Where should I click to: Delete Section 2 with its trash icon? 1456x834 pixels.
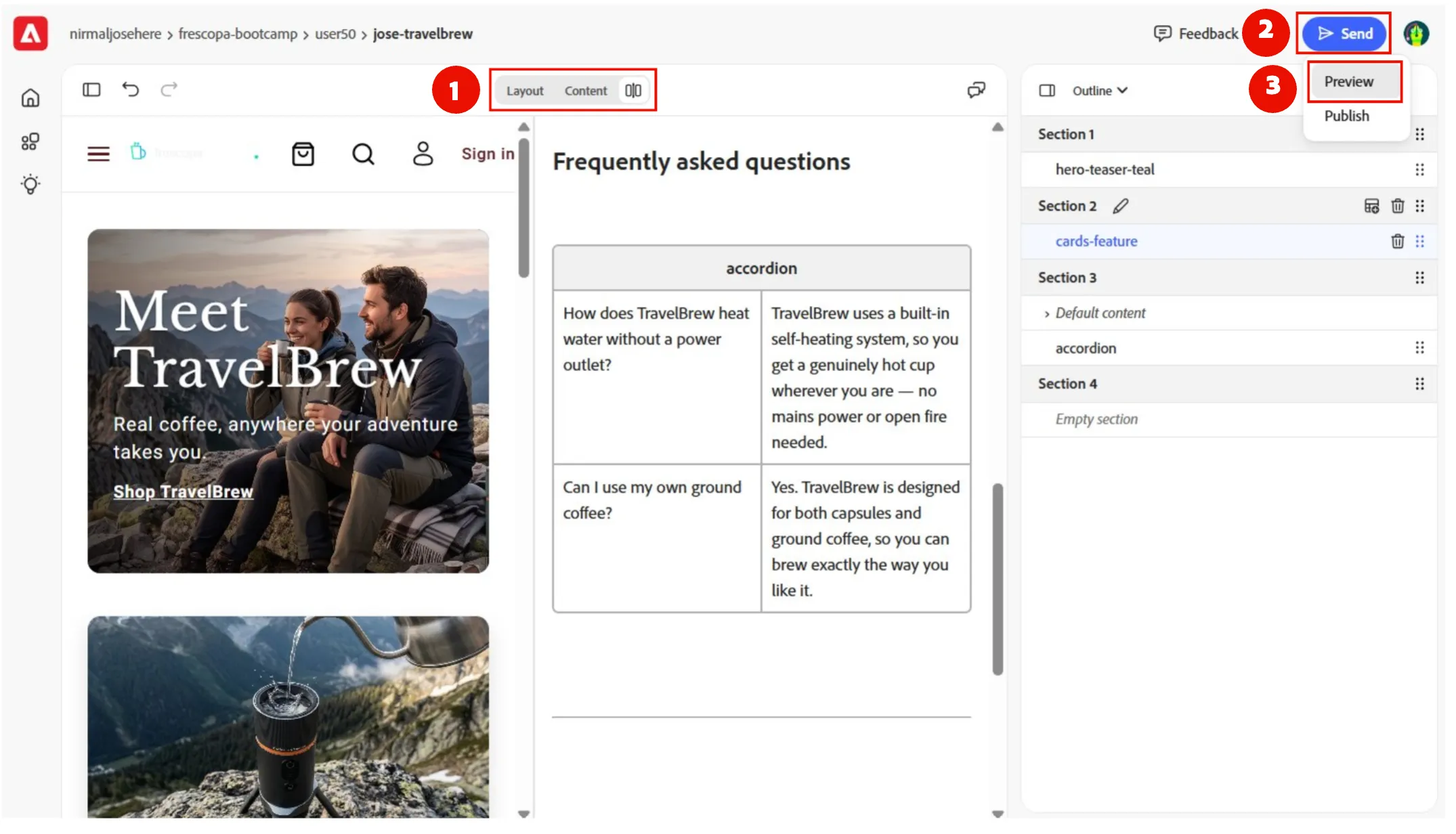point(1398,206)
